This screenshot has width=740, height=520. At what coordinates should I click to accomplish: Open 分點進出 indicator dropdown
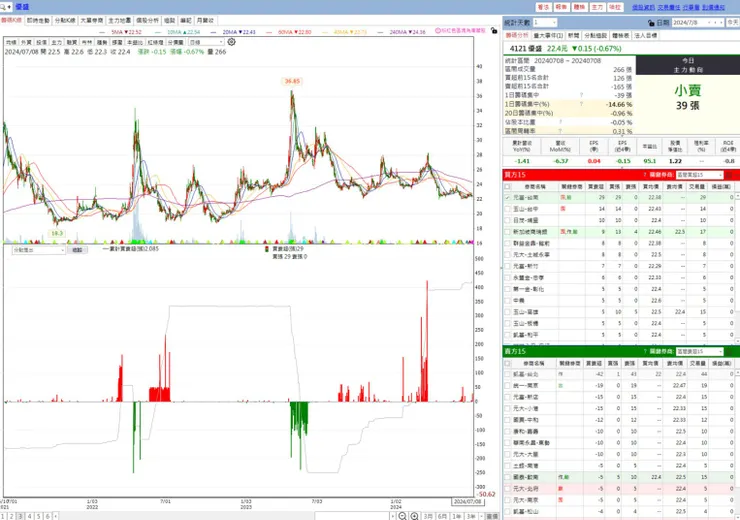[38, 250]
